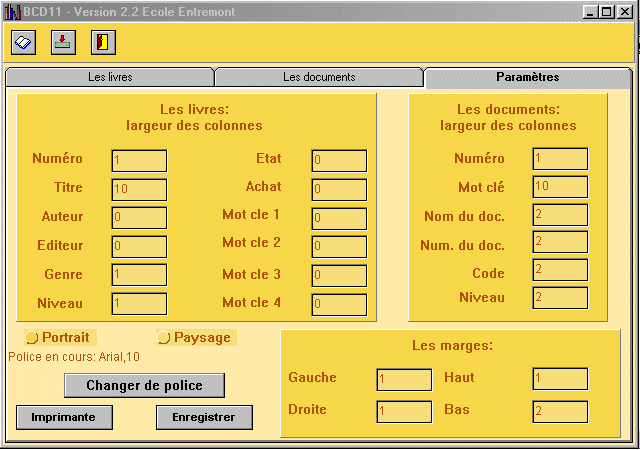
Task: Focus the Auteur column width field
Action: (x=139, y=218)
